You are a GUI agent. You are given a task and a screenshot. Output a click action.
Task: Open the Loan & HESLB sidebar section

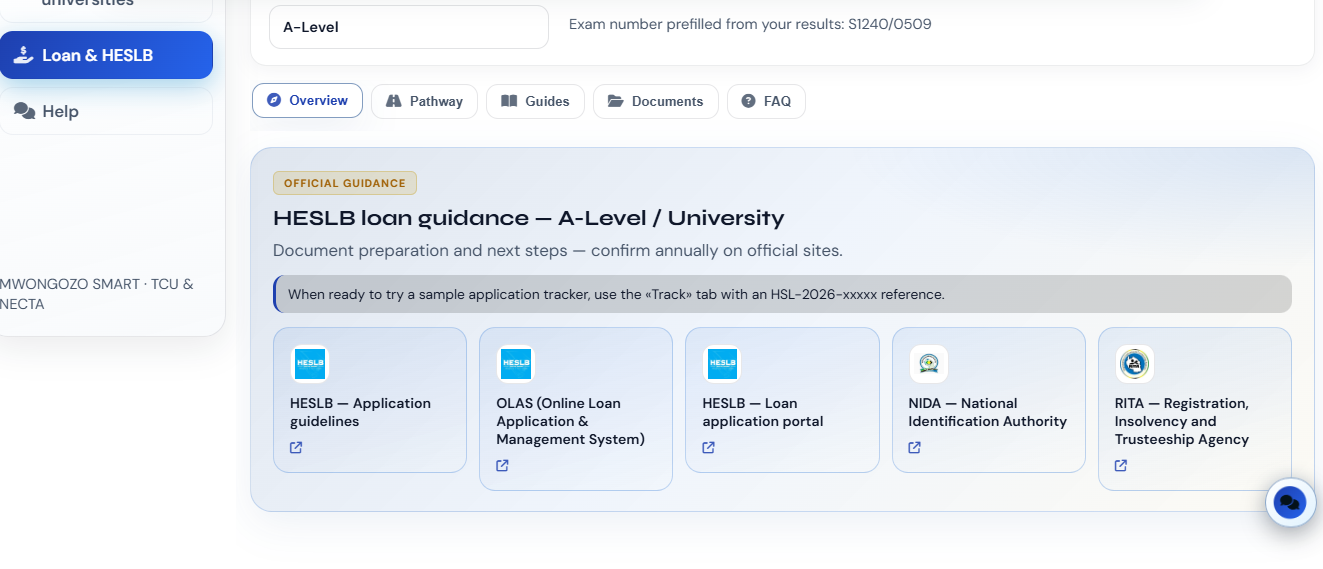(x=106, y=55)
